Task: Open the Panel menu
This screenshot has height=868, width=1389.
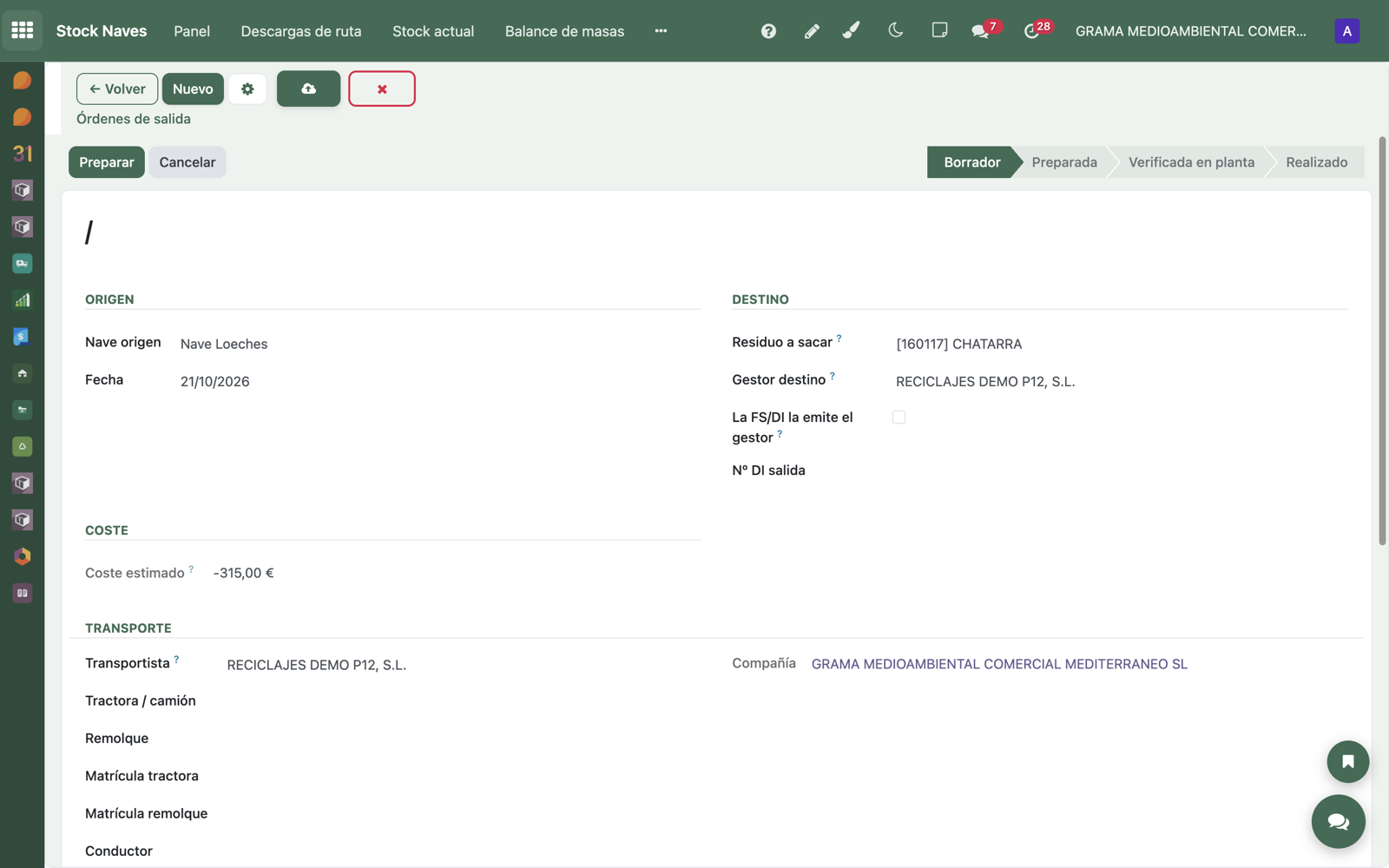Action: pyautogui.click(x=192, y=31)
